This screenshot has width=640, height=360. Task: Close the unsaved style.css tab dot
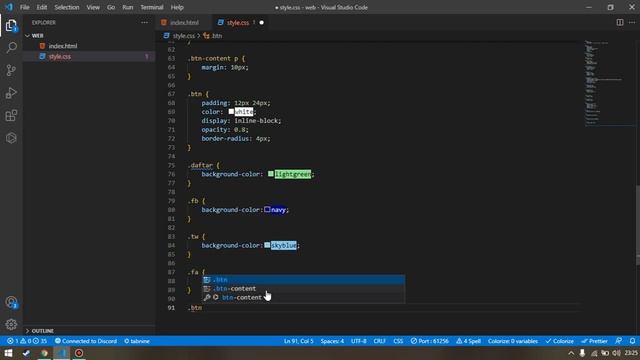(x=262, y=22)
